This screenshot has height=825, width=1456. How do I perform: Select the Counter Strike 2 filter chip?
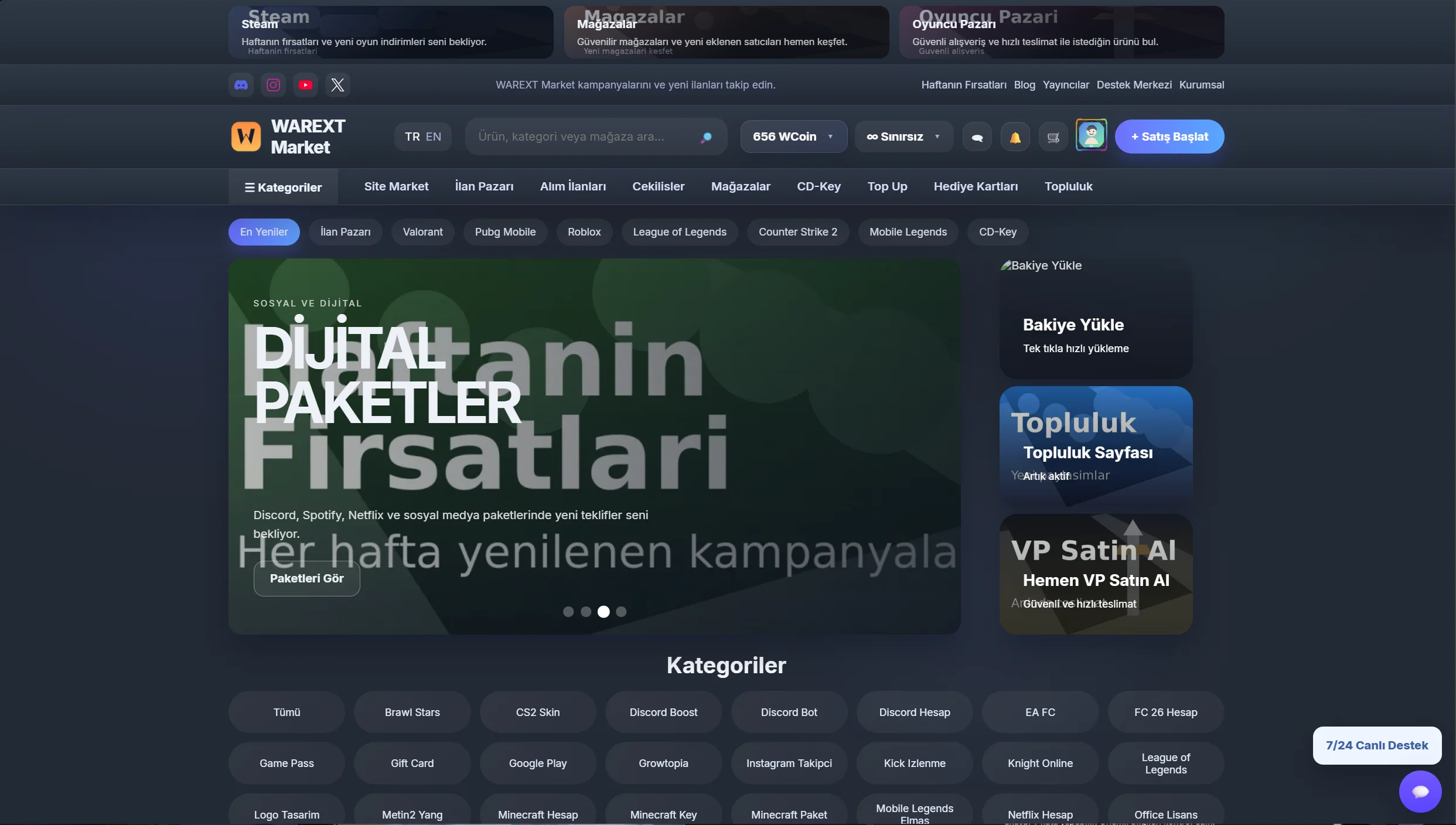(x=798, y=232)
